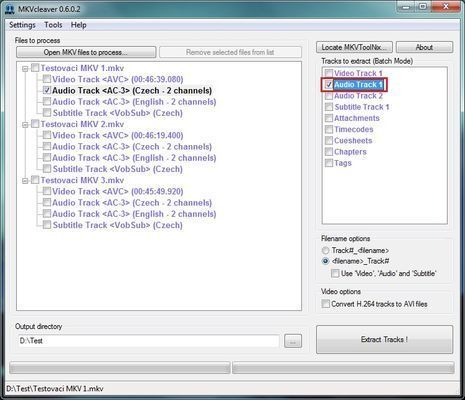465x400 pixels.
Task: Click the 'Tracks to extract (Batch Mode)' label
Action: pyautogui.click(x=367, y=61)
